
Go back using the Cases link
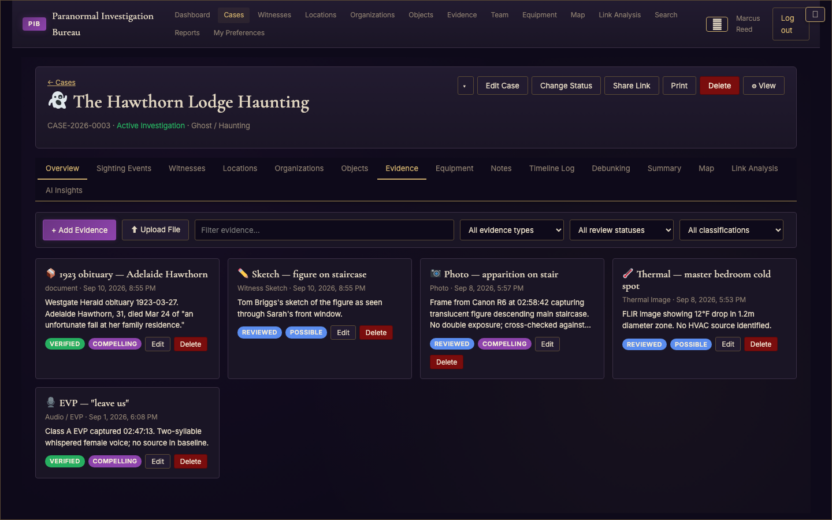[61, 82]
